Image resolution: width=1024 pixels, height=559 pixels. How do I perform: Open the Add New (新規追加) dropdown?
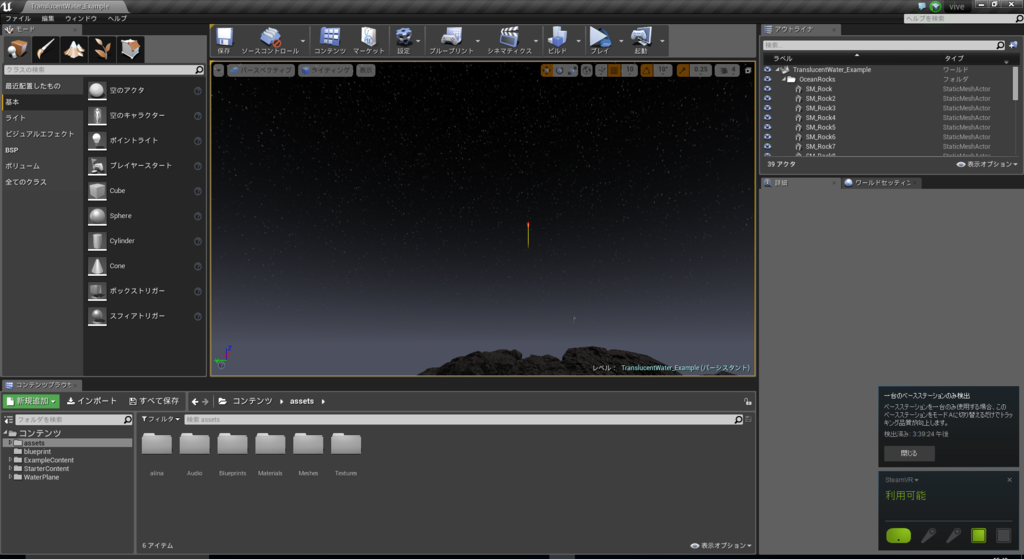click(31, 401)
